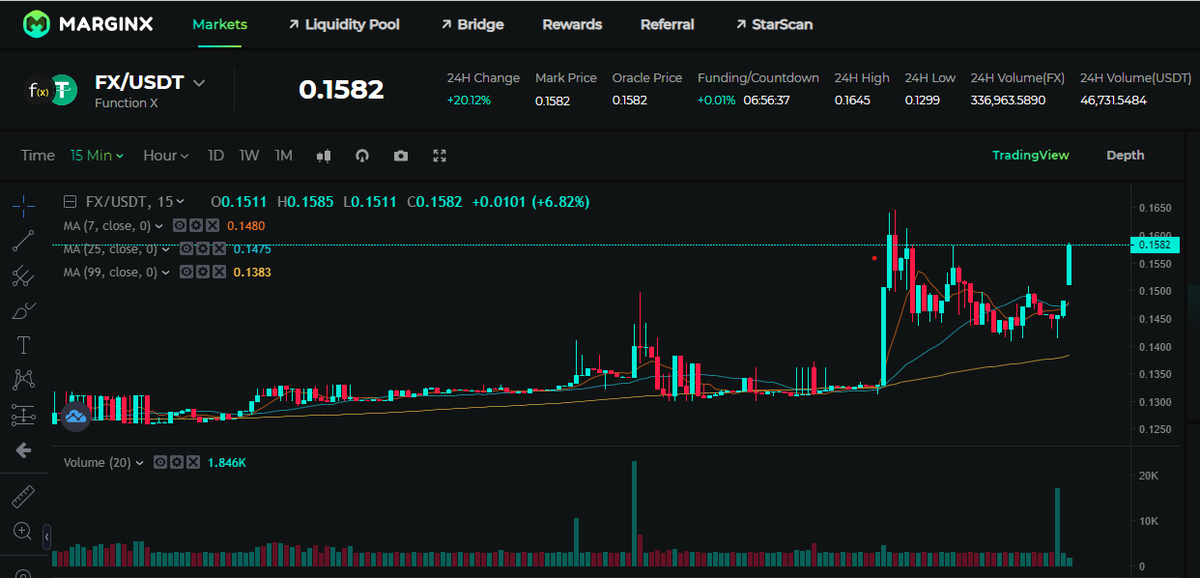Expand the FX/USDT pair selector chevron

199,82
